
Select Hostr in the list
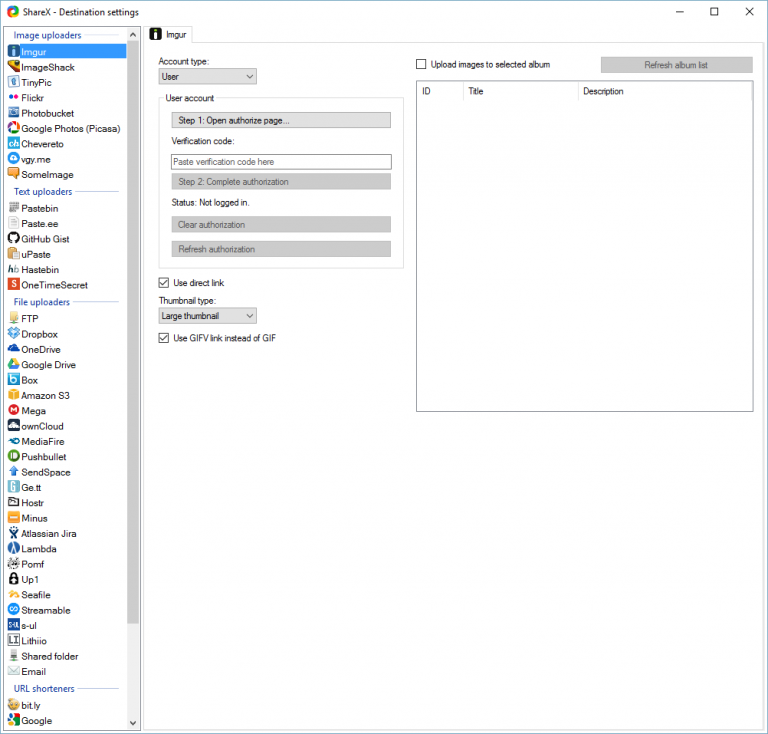(x=26, y=502)
